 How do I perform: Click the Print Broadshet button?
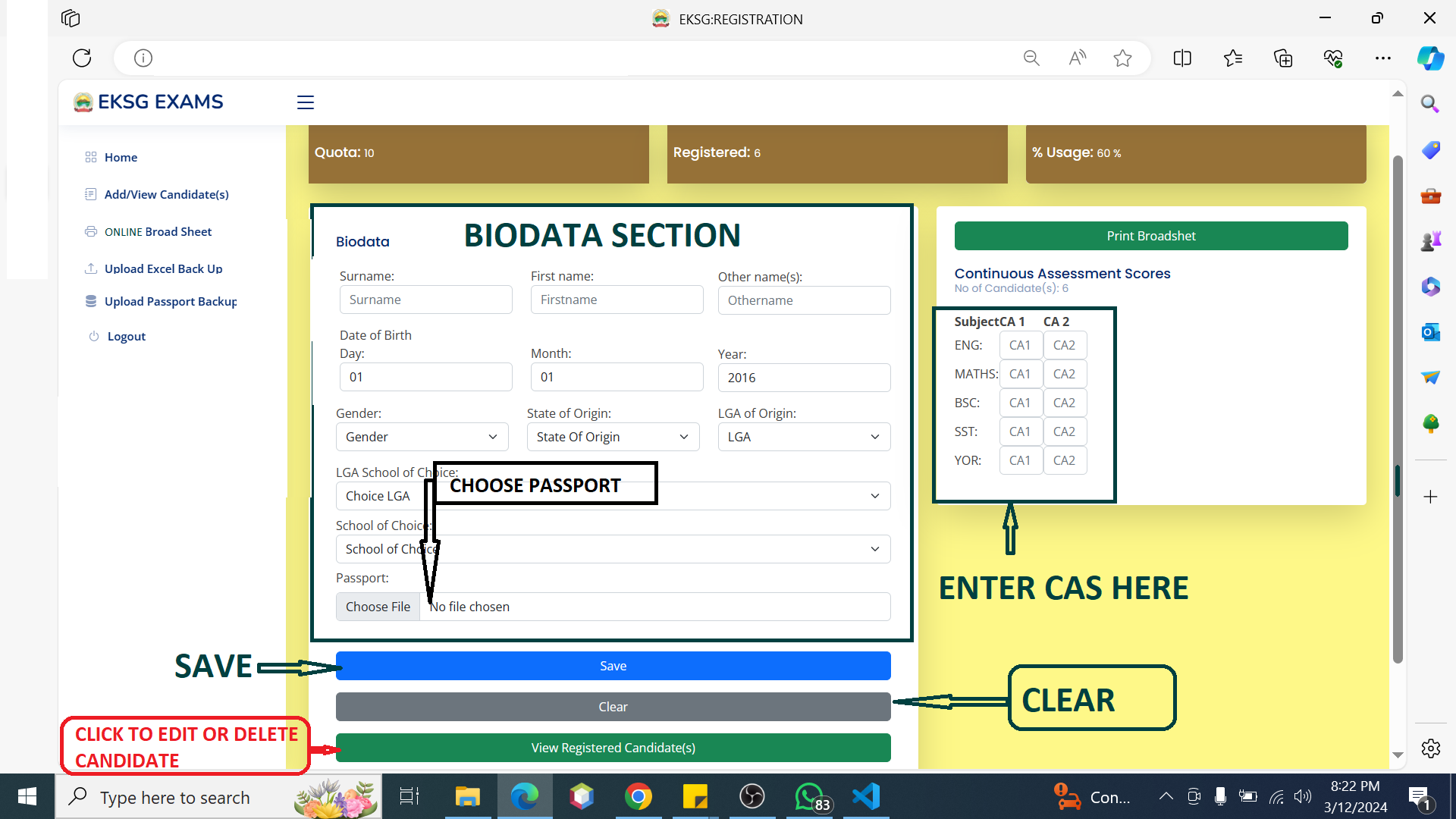(x=1150, y=236)
